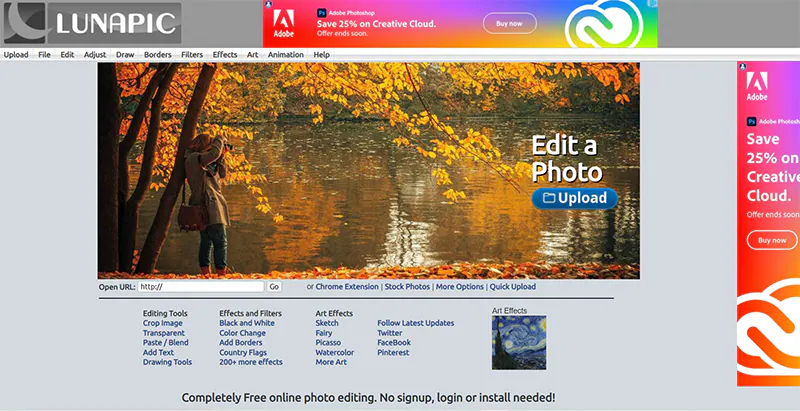Viewport: 800px width, 411px height.
Task: Open the Effects menu
Action: [225, 55]
